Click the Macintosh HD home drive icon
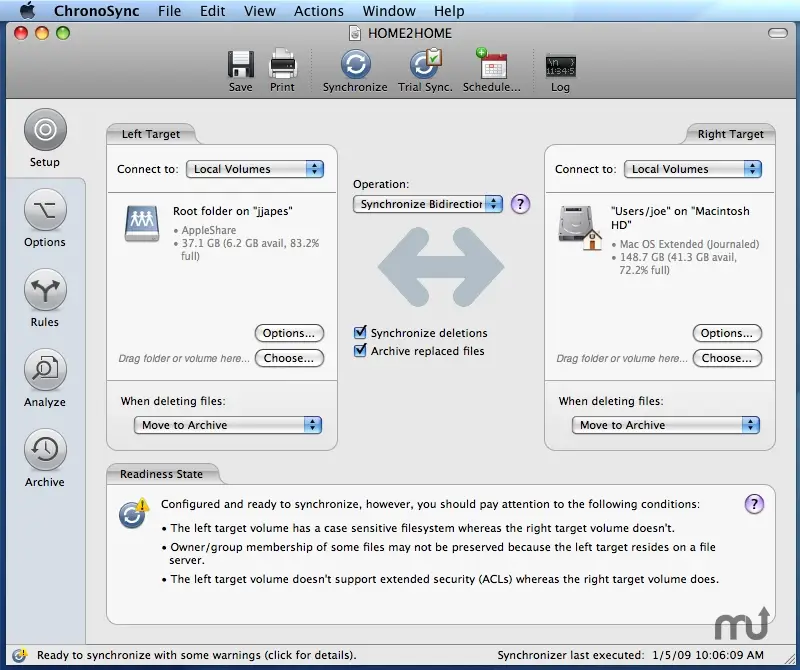This screenshot has height=670, width=800. pyautogui.click(x=580, y=227)
